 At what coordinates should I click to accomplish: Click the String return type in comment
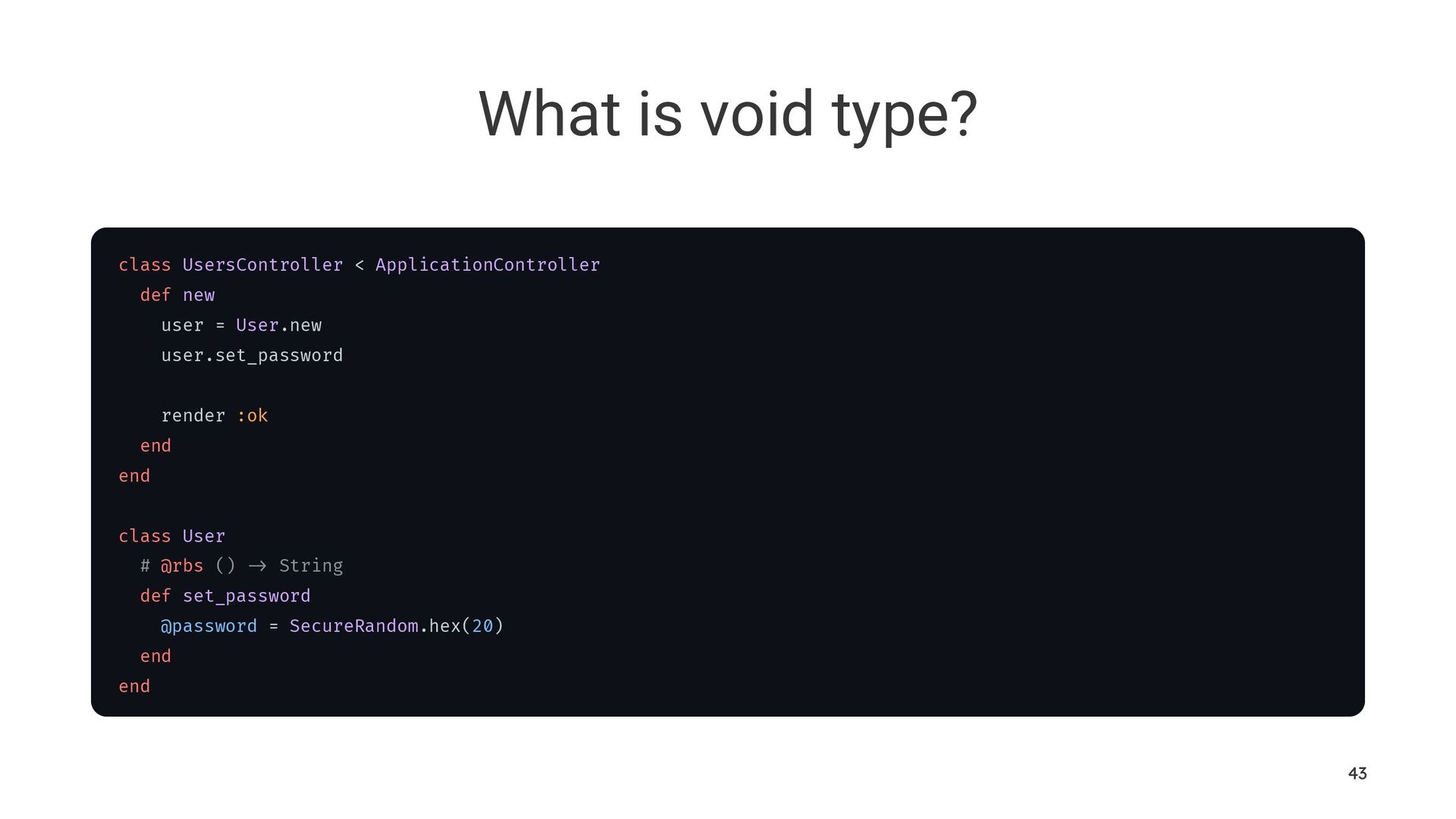pyautogui.click(x=311, y=566)
